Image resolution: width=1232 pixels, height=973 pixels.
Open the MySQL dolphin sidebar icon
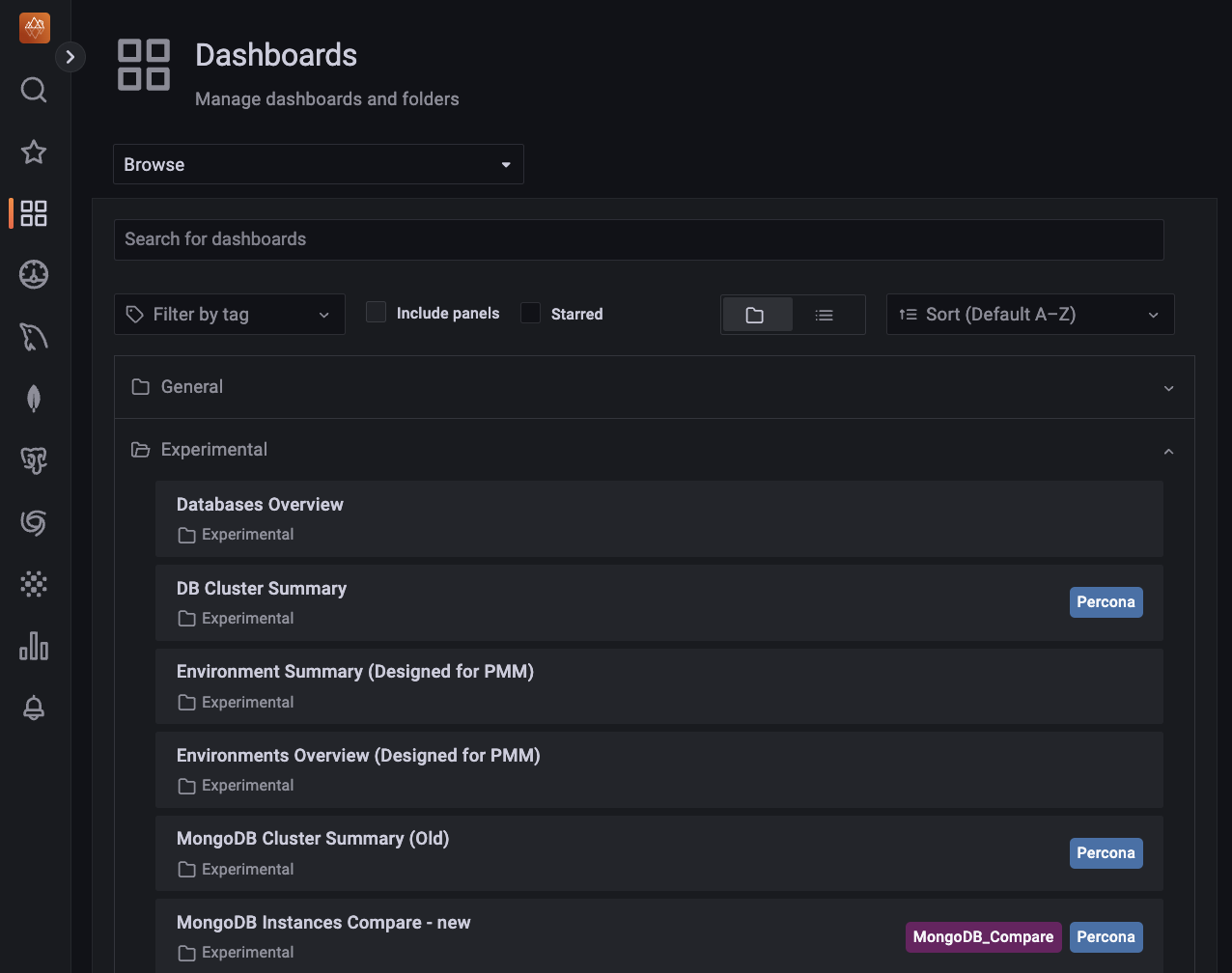point(34,337)
